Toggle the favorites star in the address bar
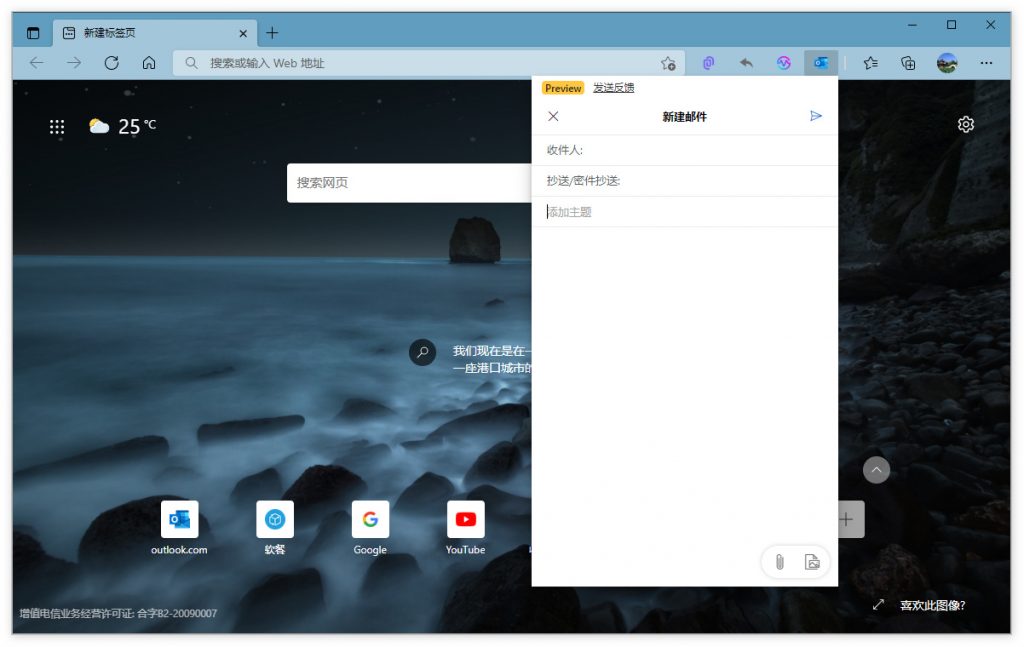This screenshot has height=647, width=1024. click(x=668, y=62)
